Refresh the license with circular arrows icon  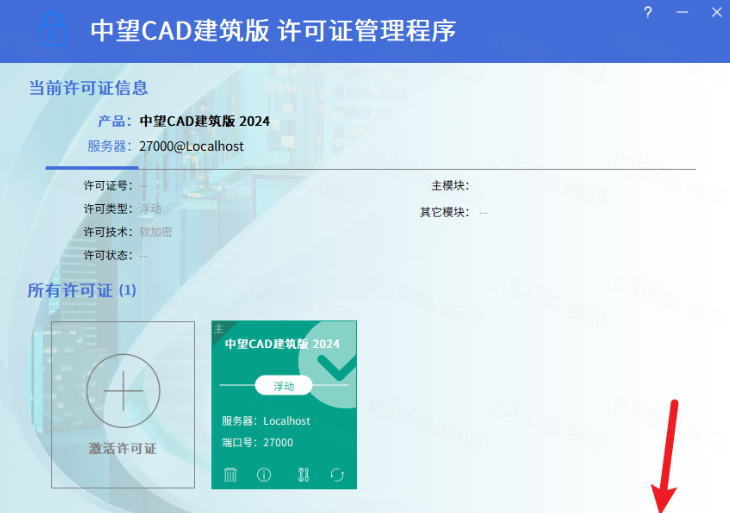tap(337, 475)
